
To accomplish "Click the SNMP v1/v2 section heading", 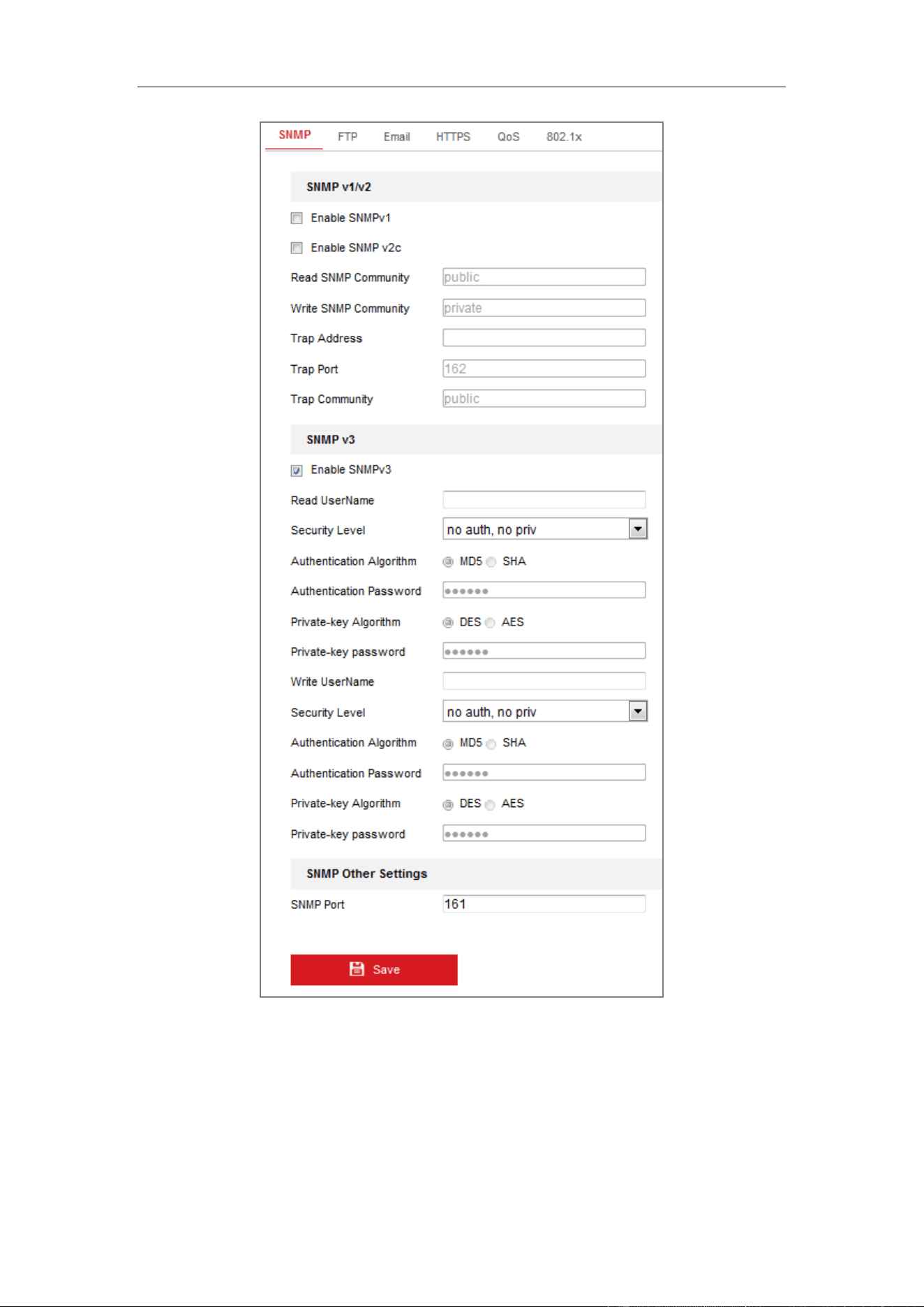I will tap(338, 187).
